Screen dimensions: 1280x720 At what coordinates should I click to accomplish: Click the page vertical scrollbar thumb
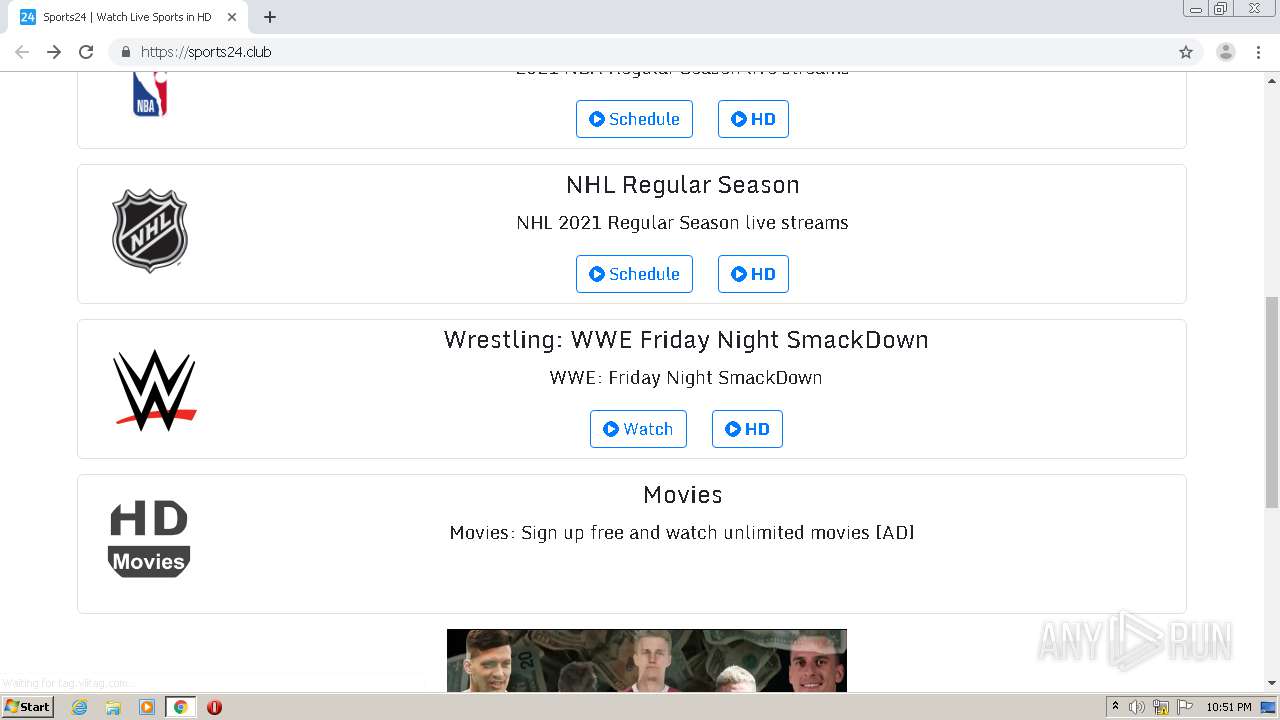click(x=1272, y=402)
